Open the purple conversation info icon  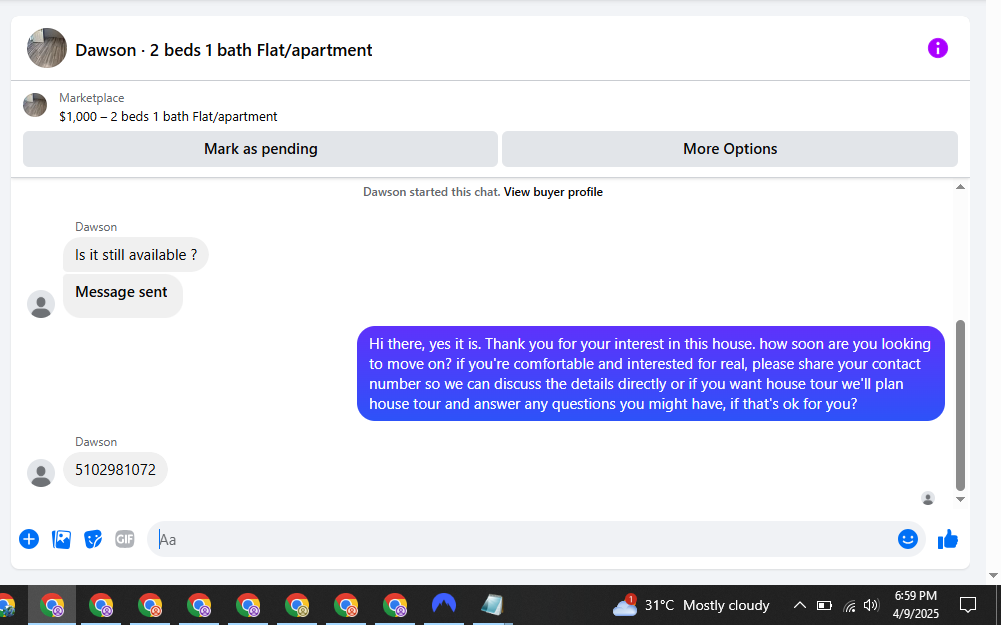tap(937, 48)
